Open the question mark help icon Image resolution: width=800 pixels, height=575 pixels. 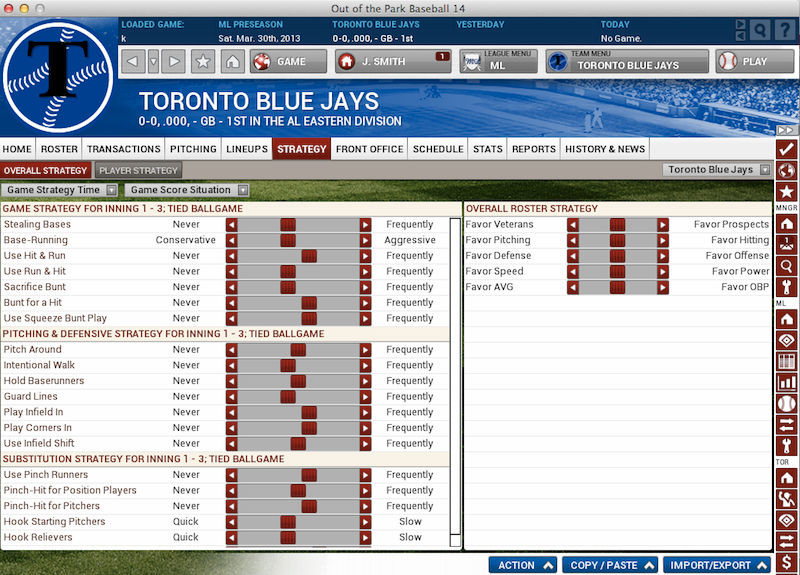point(785,31)
